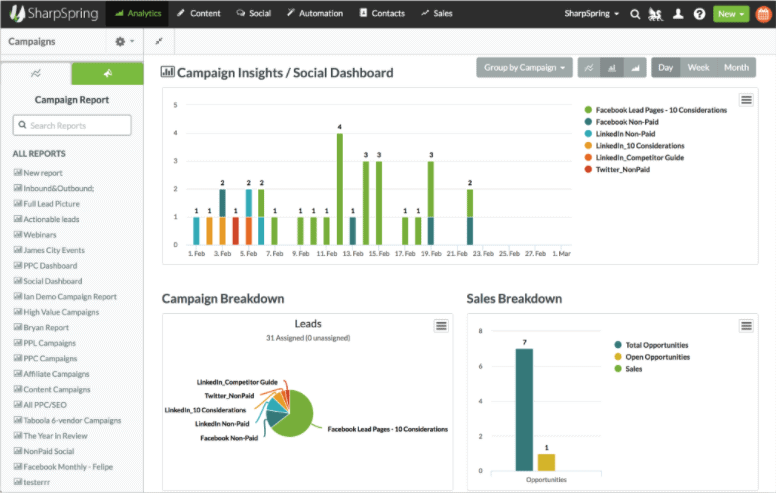Open the Sales Breakdown chart options menu
The height and width of the screenshot is (493, 776).
point(746,326)
